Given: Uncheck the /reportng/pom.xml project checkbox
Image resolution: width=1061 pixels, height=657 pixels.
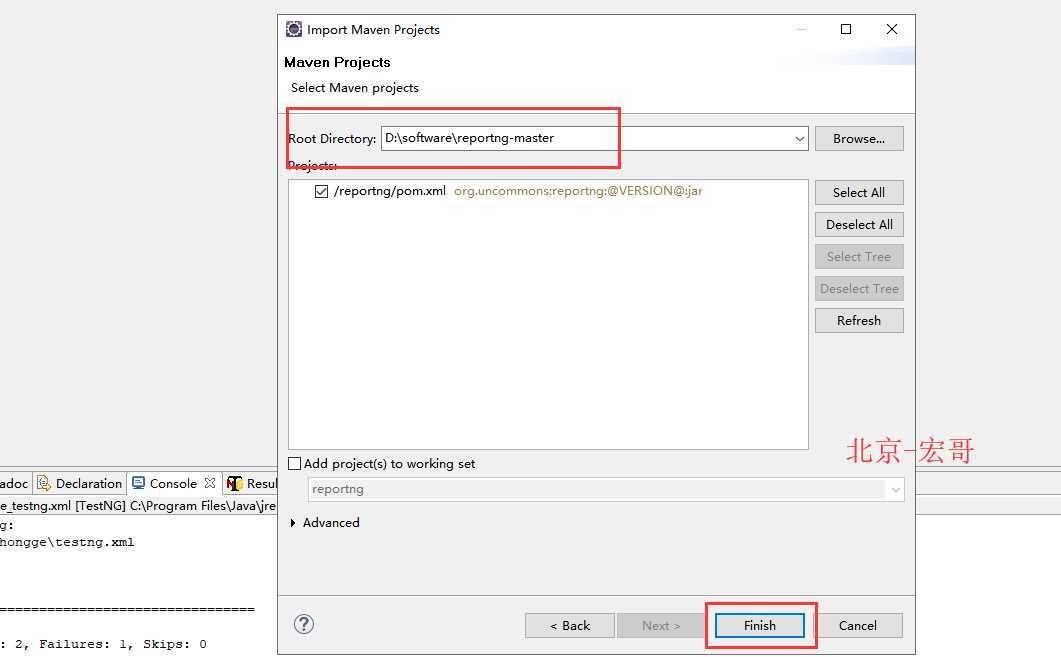Looking at the screenshot, I should point(321,191).
